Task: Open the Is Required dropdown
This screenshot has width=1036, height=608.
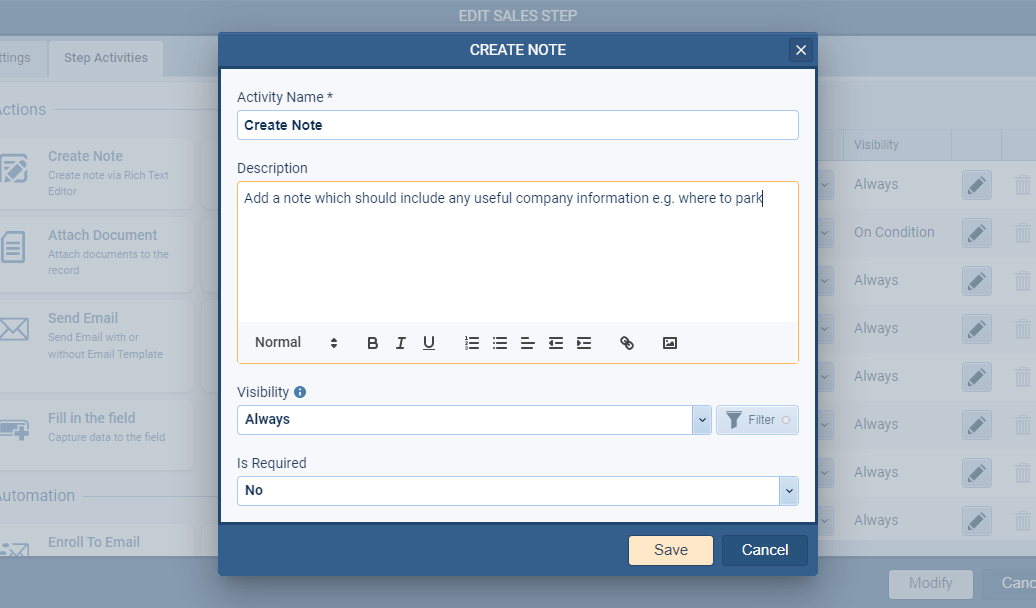Action: (x=789, y=491)
